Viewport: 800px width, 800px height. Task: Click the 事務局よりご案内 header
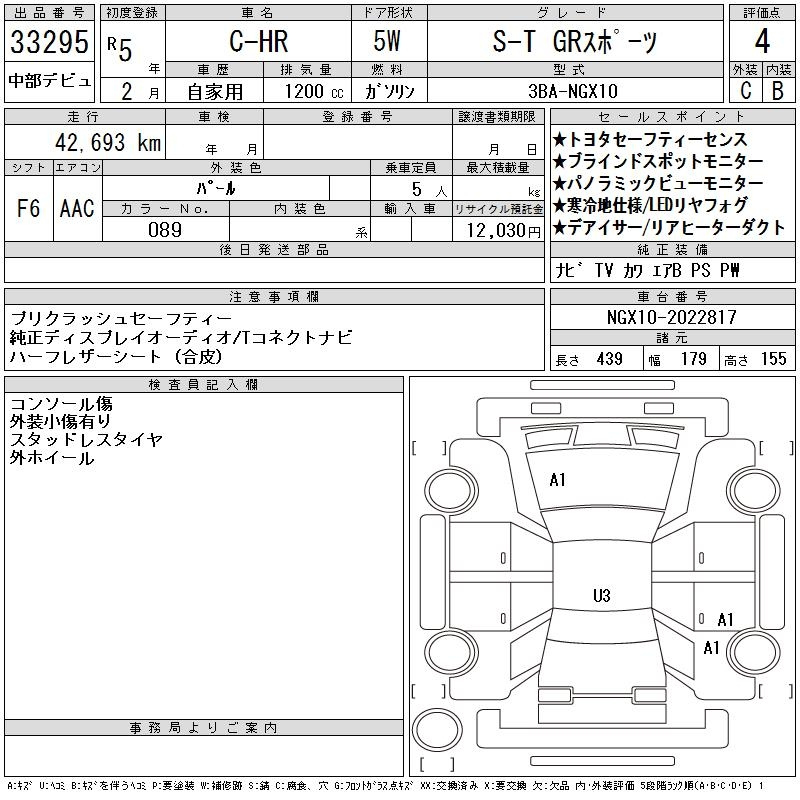[204, 728]
